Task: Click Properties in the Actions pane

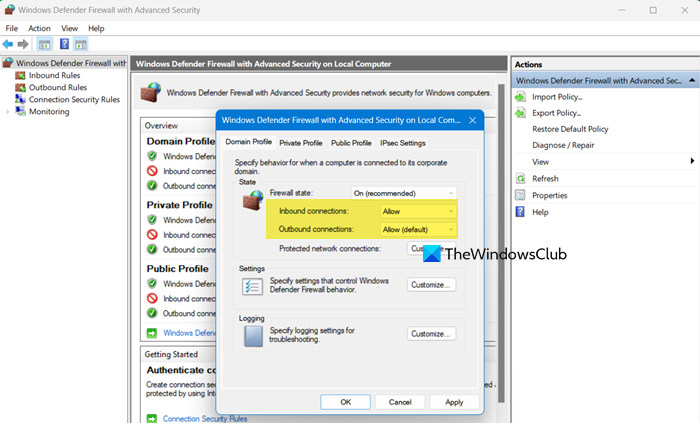Action: click(x=550, y=195)
